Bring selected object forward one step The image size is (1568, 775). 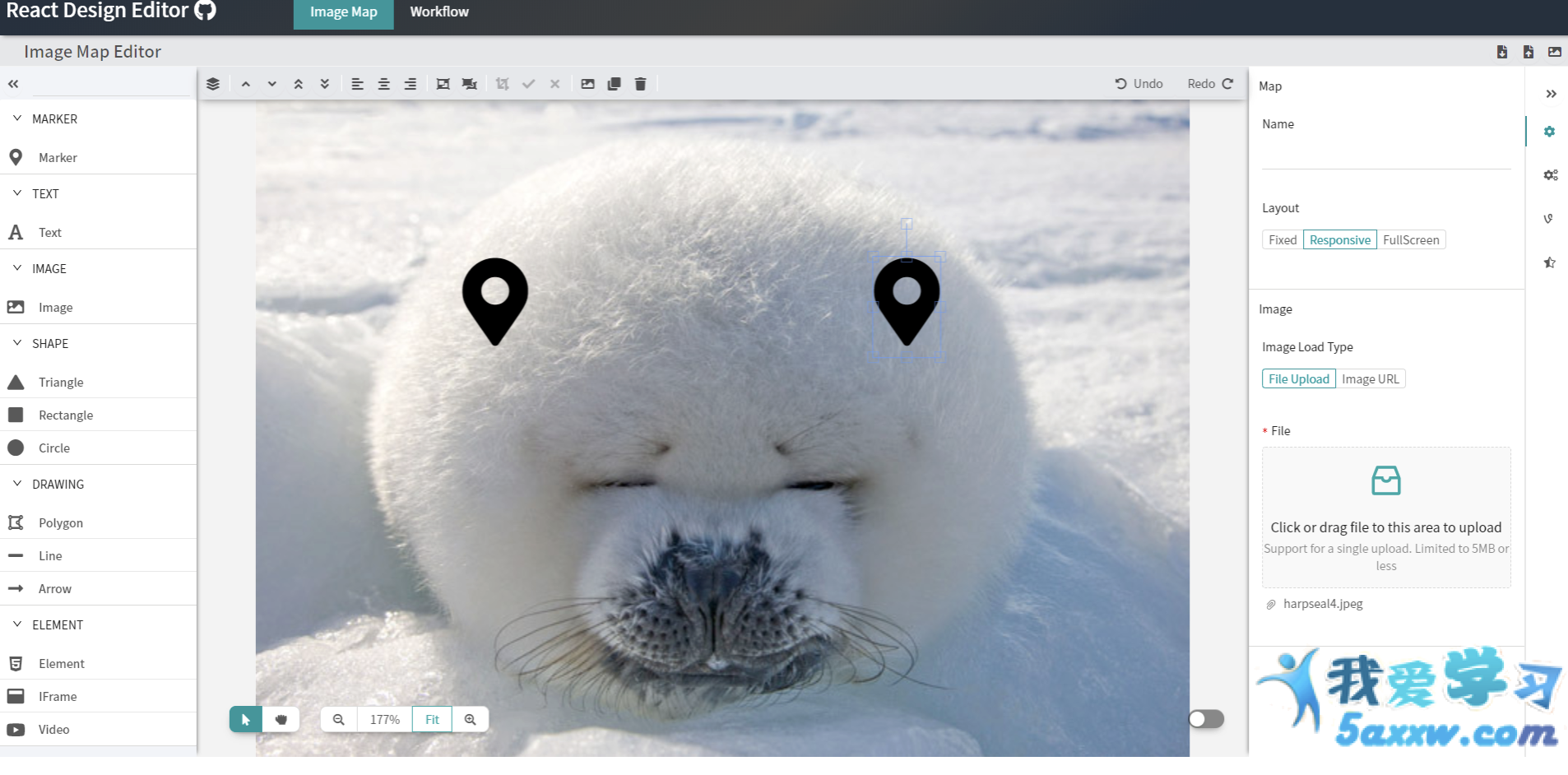(x=245, y=84)
